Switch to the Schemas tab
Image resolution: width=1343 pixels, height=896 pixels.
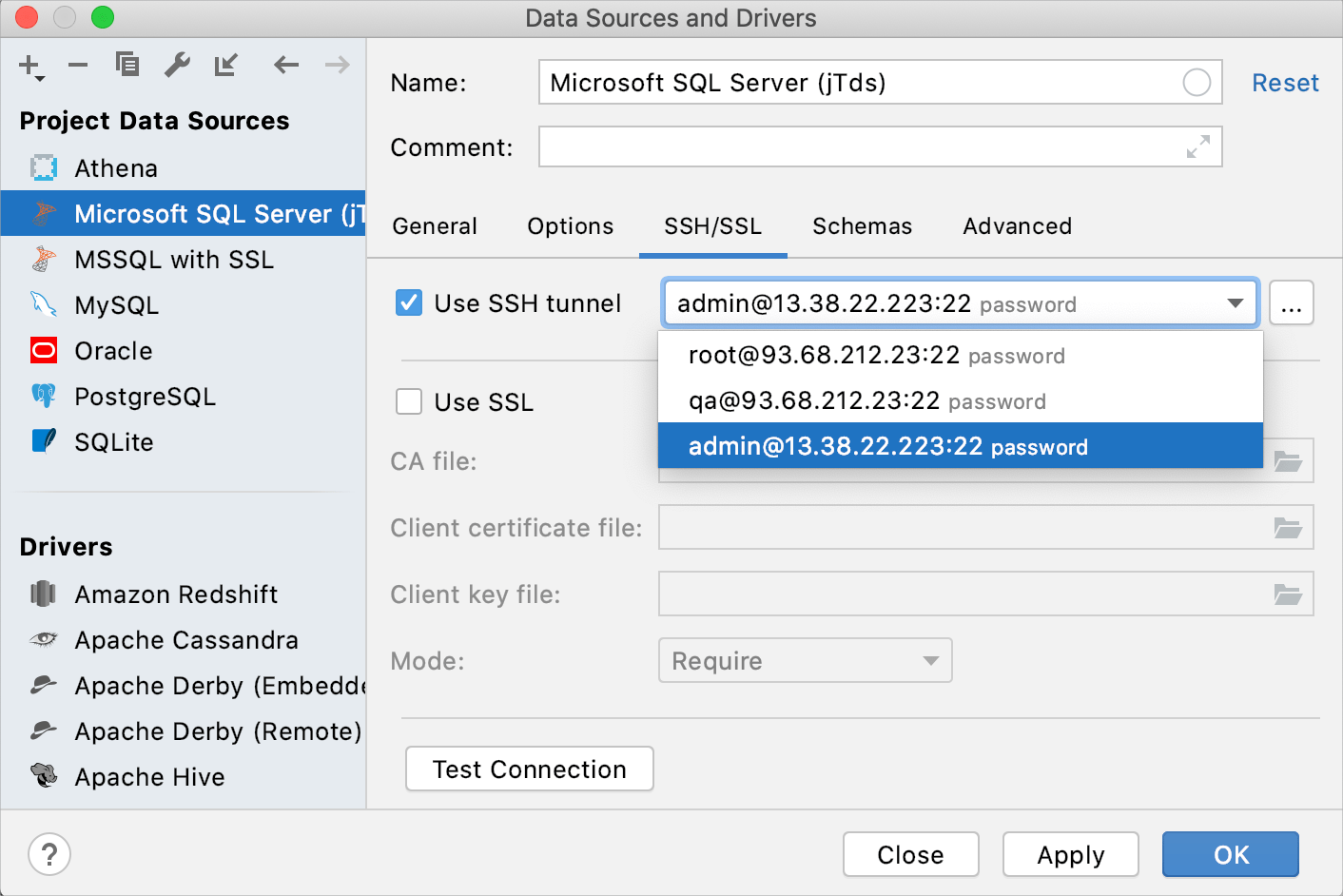coord(862,226)
